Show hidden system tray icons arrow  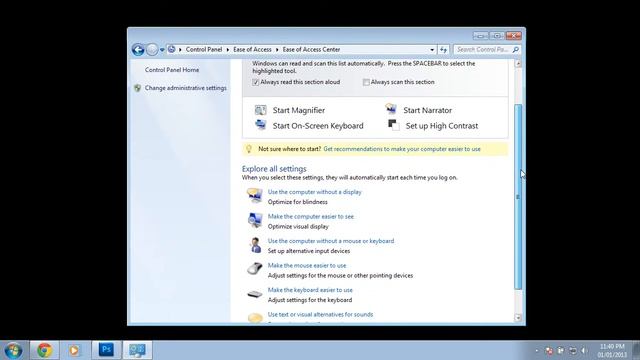[x=537, y=351]
